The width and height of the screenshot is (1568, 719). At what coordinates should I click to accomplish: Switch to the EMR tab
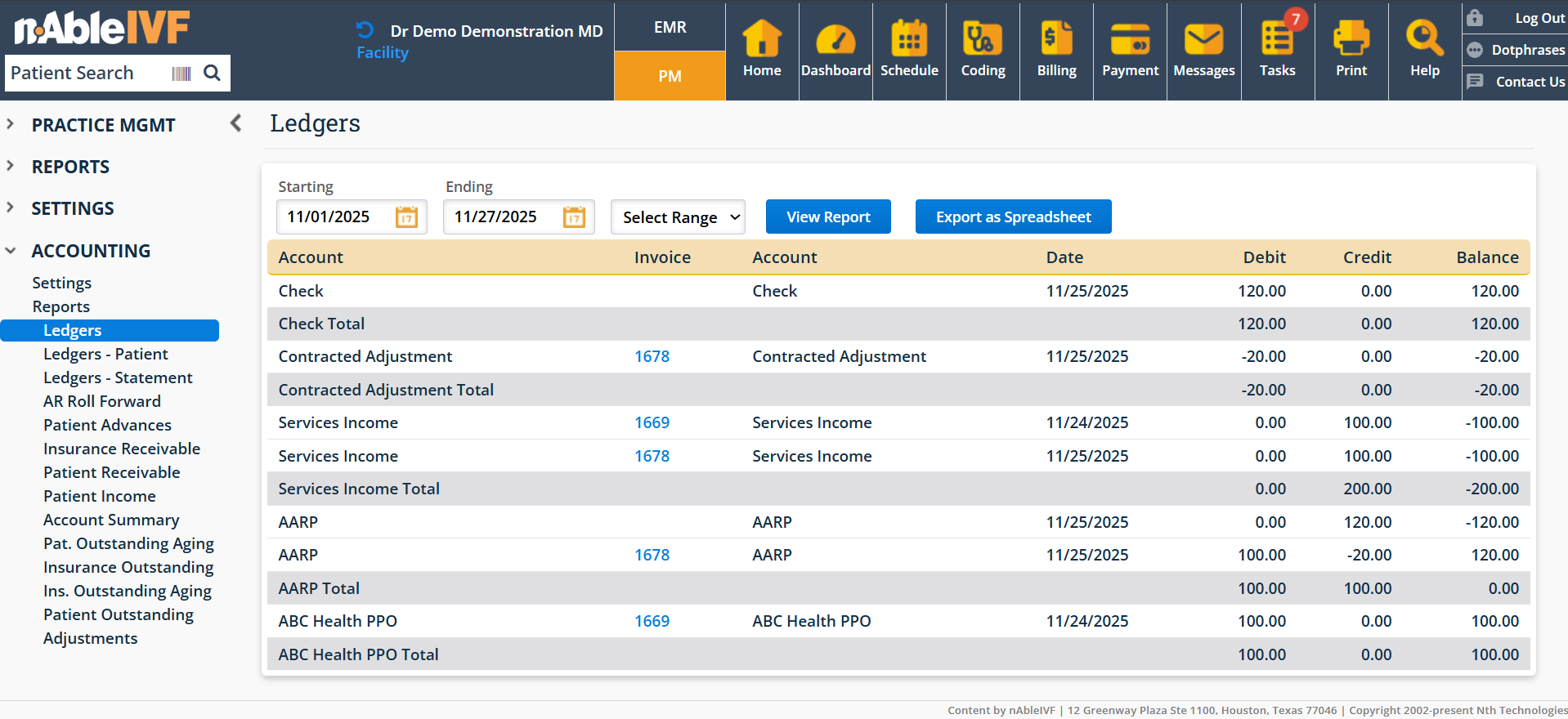click(x=670, y=27)
